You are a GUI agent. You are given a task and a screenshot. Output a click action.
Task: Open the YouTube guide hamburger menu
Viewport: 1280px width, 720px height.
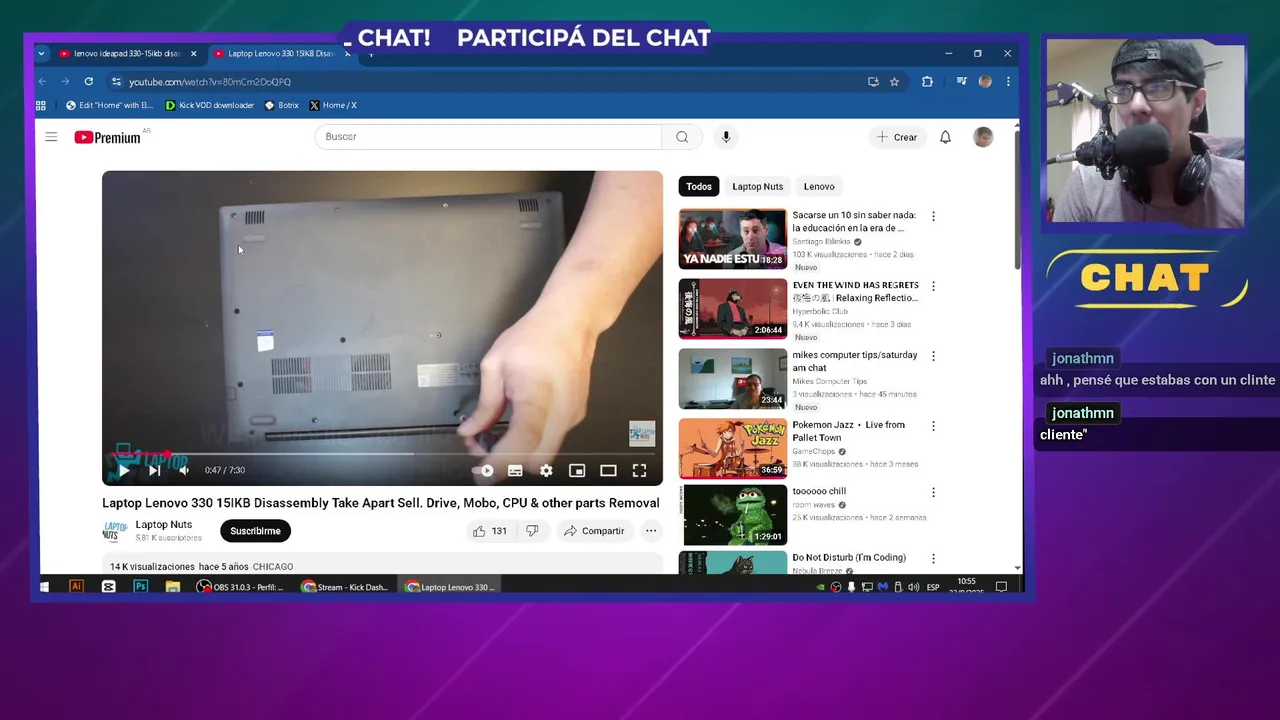point(51,137)
